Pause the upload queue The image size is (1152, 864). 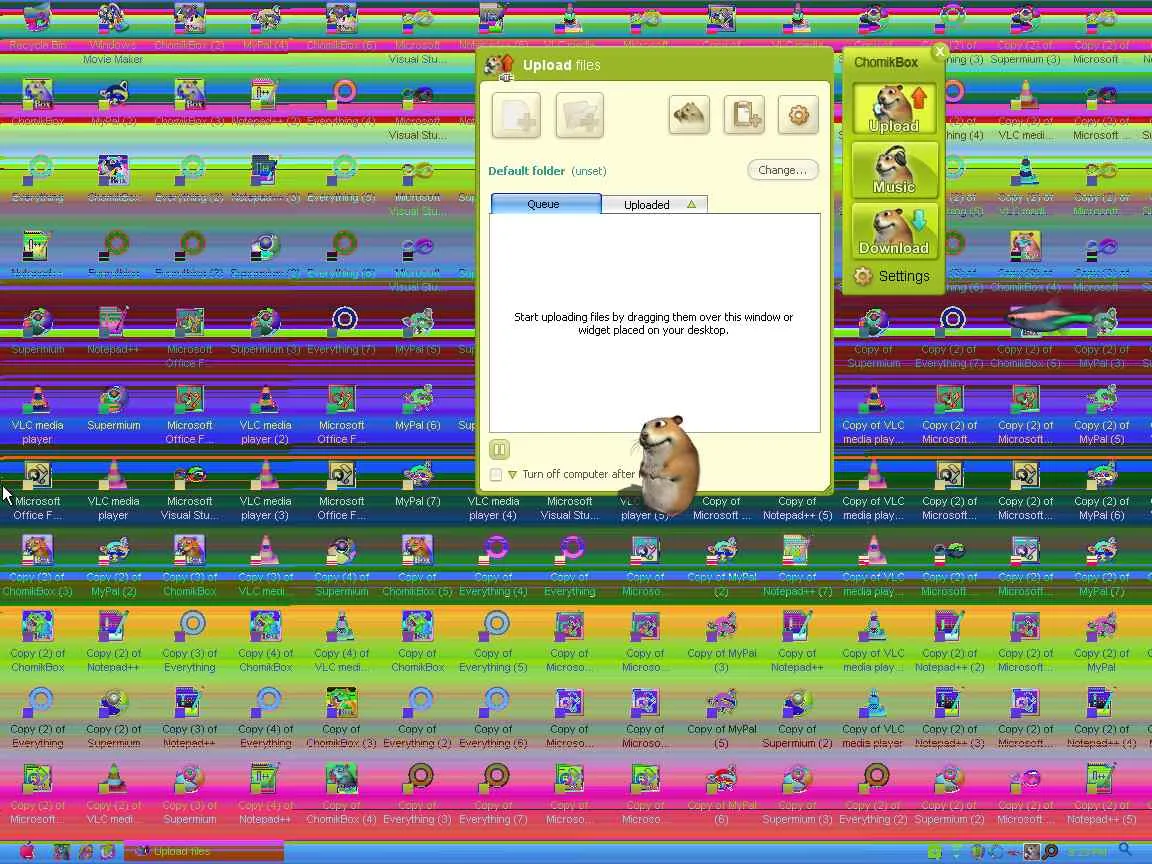pyautogui.click(x=499, y=449)
